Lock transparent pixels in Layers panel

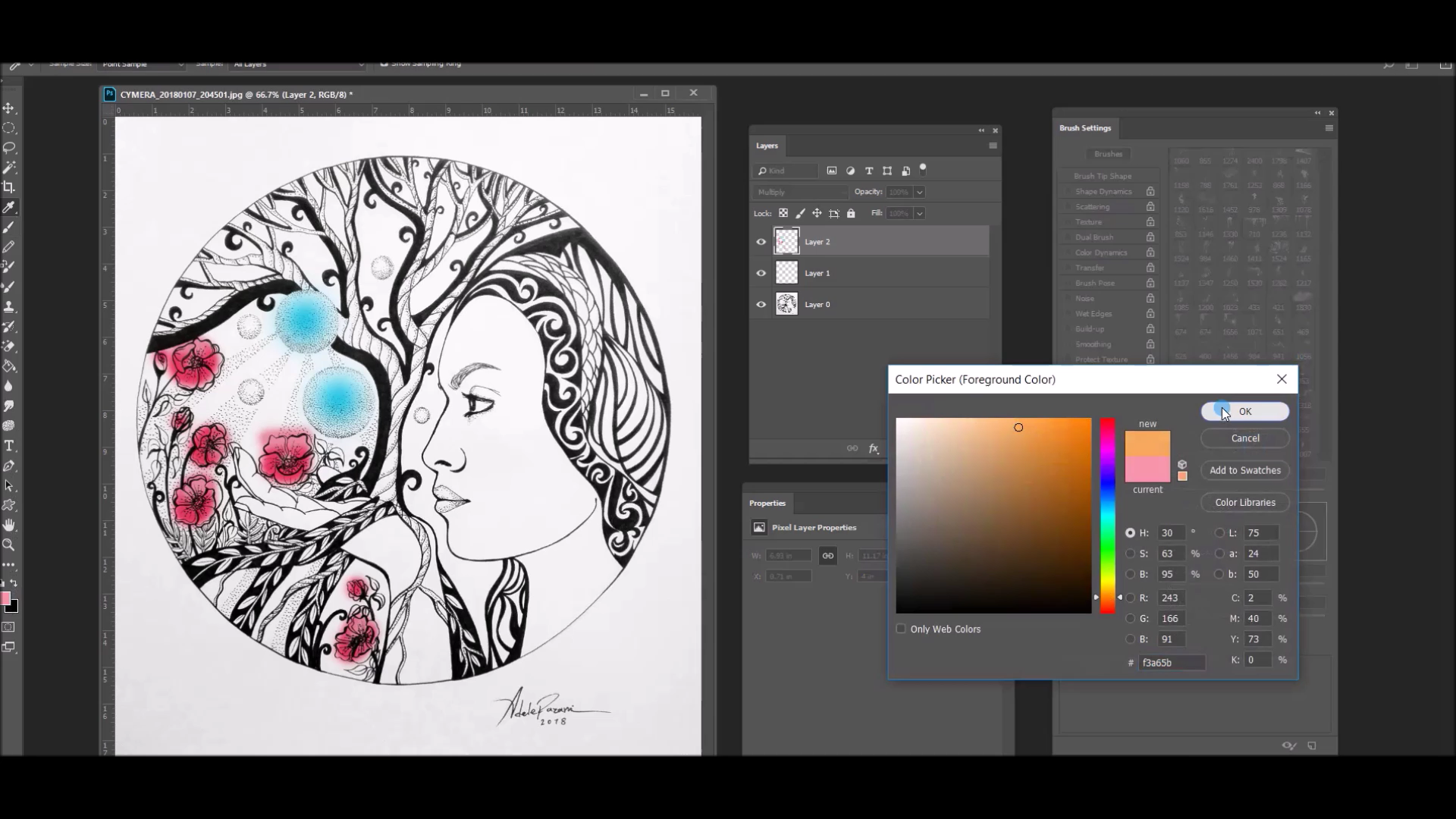coord(783,214)
